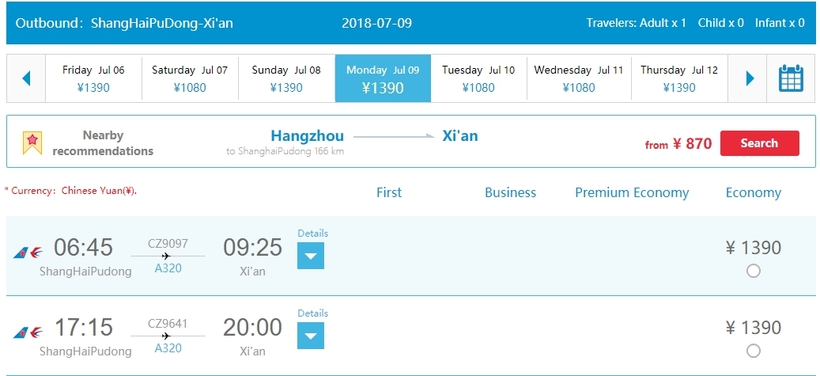Viewport: 820px width, 376px height.
Task: Switch to Tuesday Jul 10 date tab
Action: point(479,78)
